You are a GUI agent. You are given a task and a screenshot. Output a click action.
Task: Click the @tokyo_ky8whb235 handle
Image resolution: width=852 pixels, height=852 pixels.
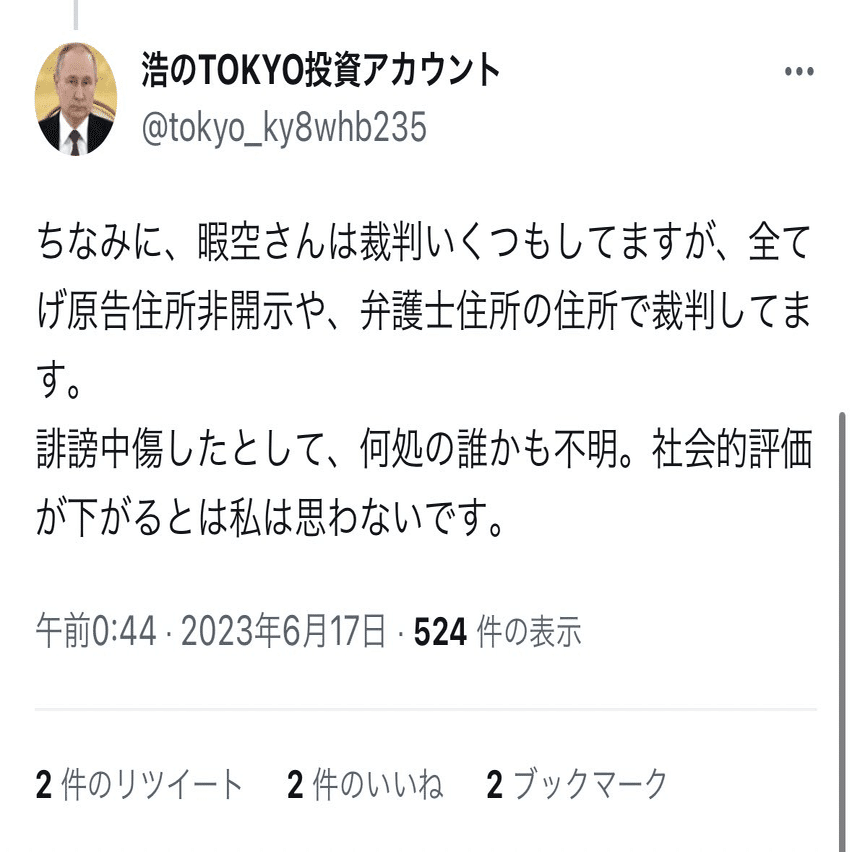pyautogui.click(x=284, y=128)
